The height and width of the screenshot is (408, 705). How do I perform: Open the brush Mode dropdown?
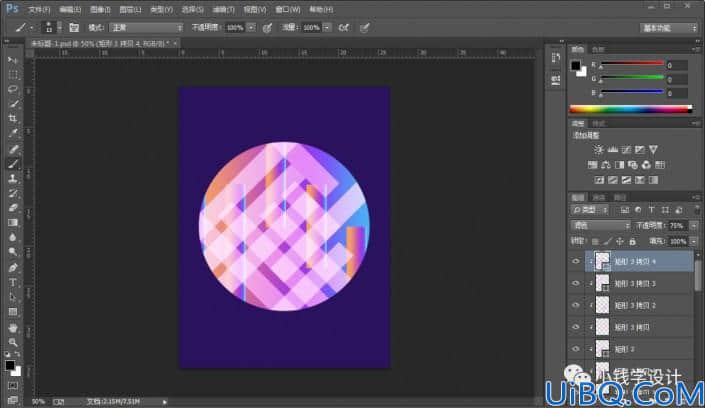click(x=146, y=28)
